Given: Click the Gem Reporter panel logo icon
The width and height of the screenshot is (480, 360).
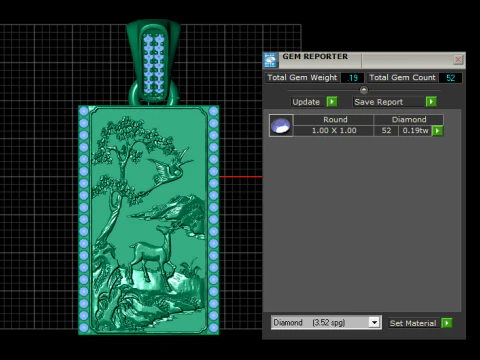Looking at the screenshot, I should 270,60.
